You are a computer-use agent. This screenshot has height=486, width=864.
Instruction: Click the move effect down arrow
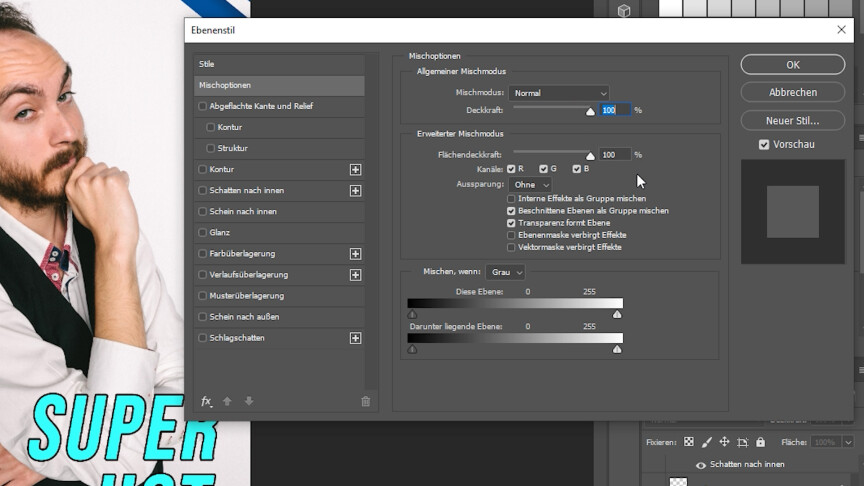249,401
